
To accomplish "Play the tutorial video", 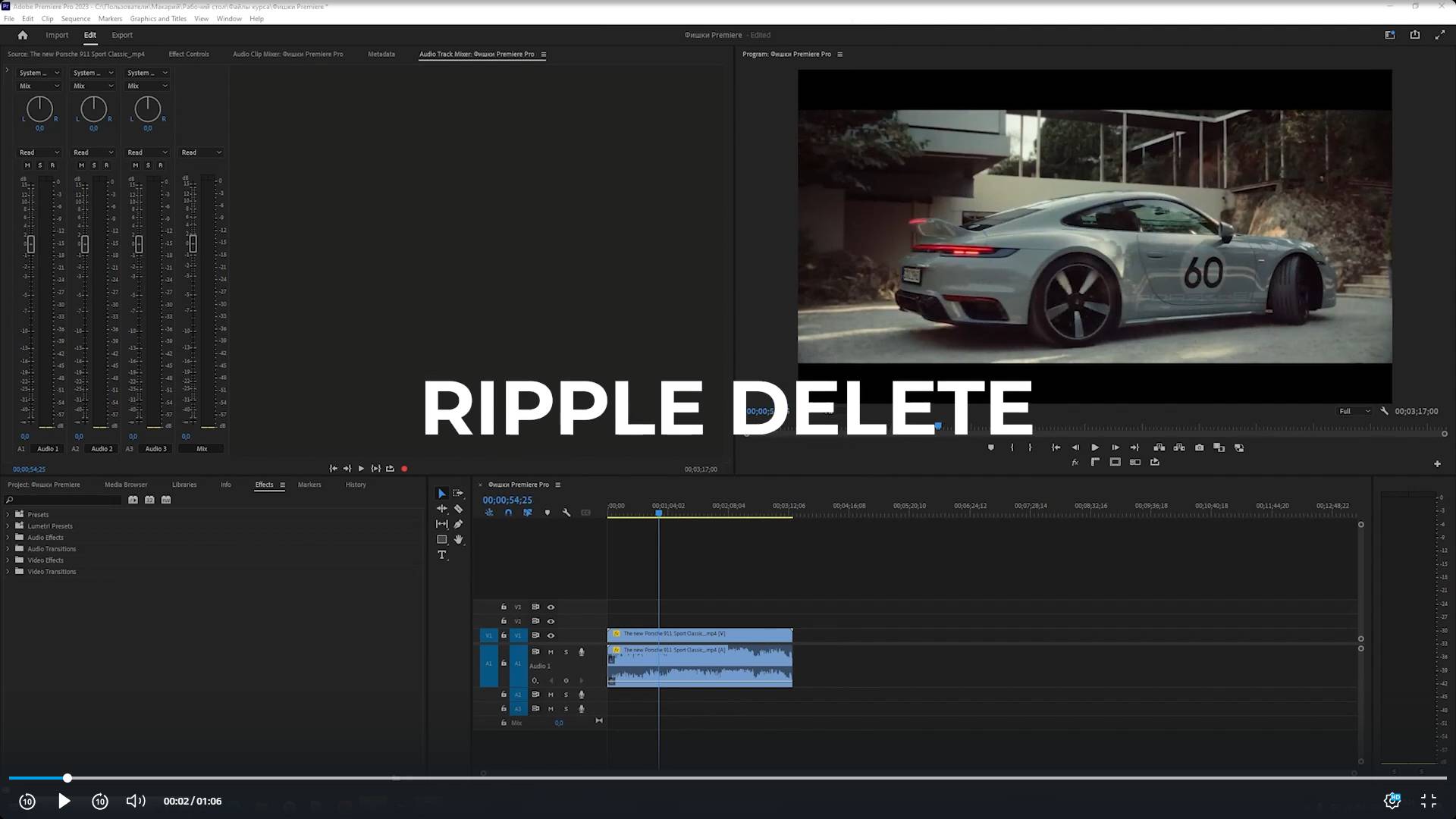I will [x=64, y=801].
